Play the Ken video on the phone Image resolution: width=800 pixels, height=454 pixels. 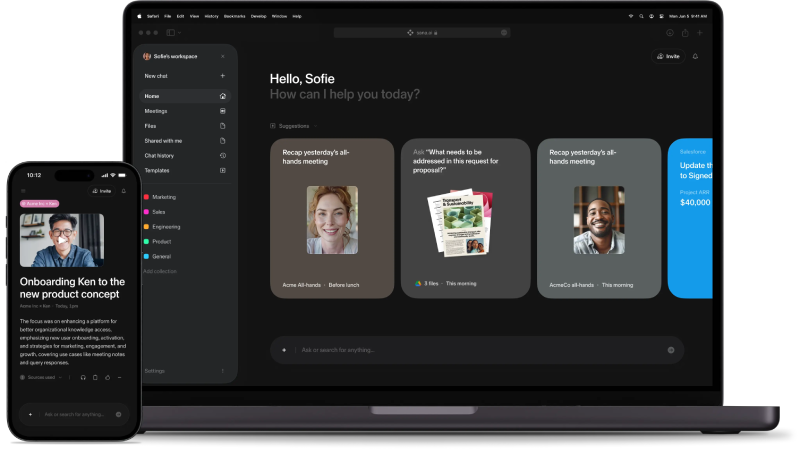(62, 240)
